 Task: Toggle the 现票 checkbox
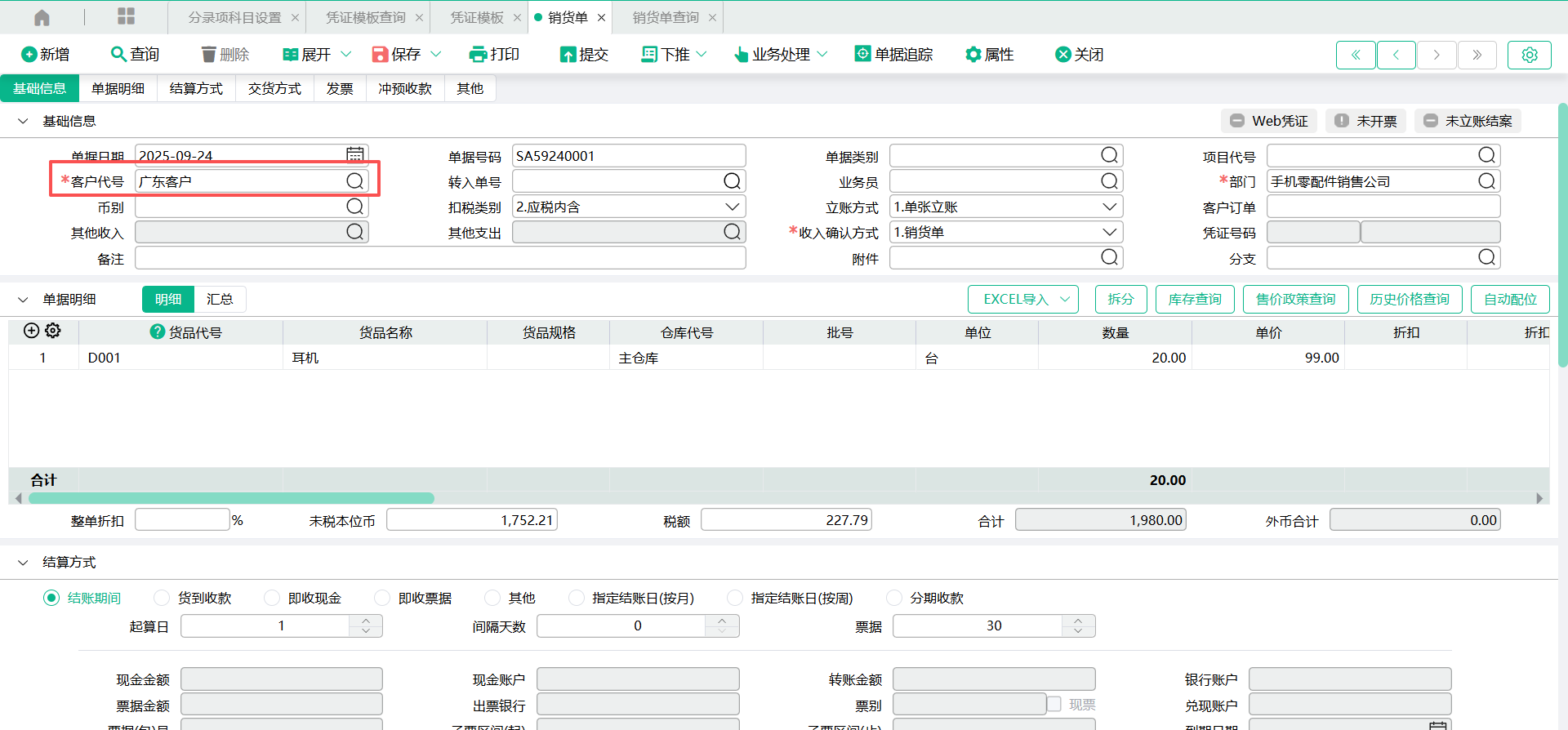[1054, 704]
